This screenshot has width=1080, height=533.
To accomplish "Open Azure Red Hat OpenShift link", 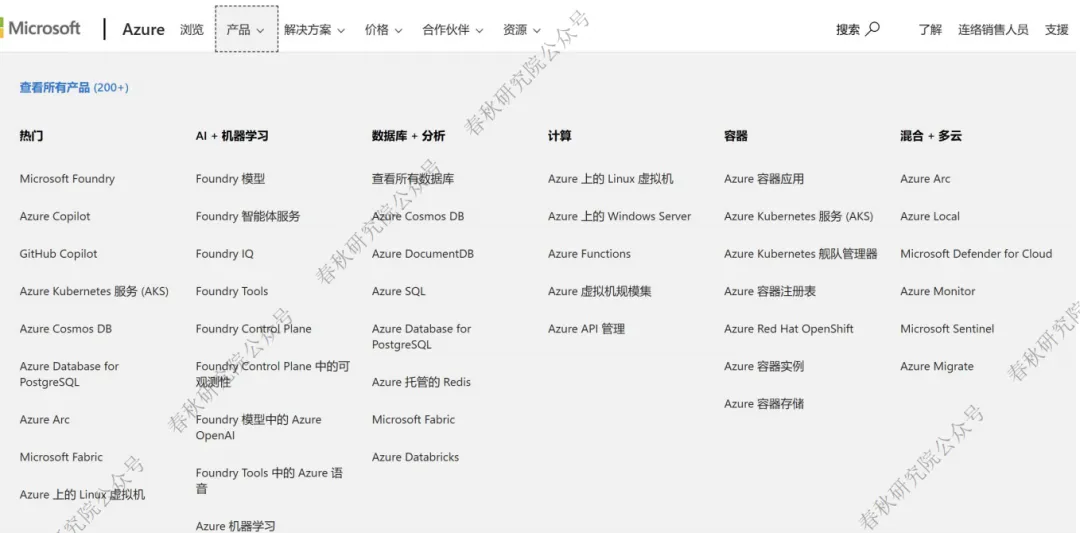I will (x=789, y=328).
